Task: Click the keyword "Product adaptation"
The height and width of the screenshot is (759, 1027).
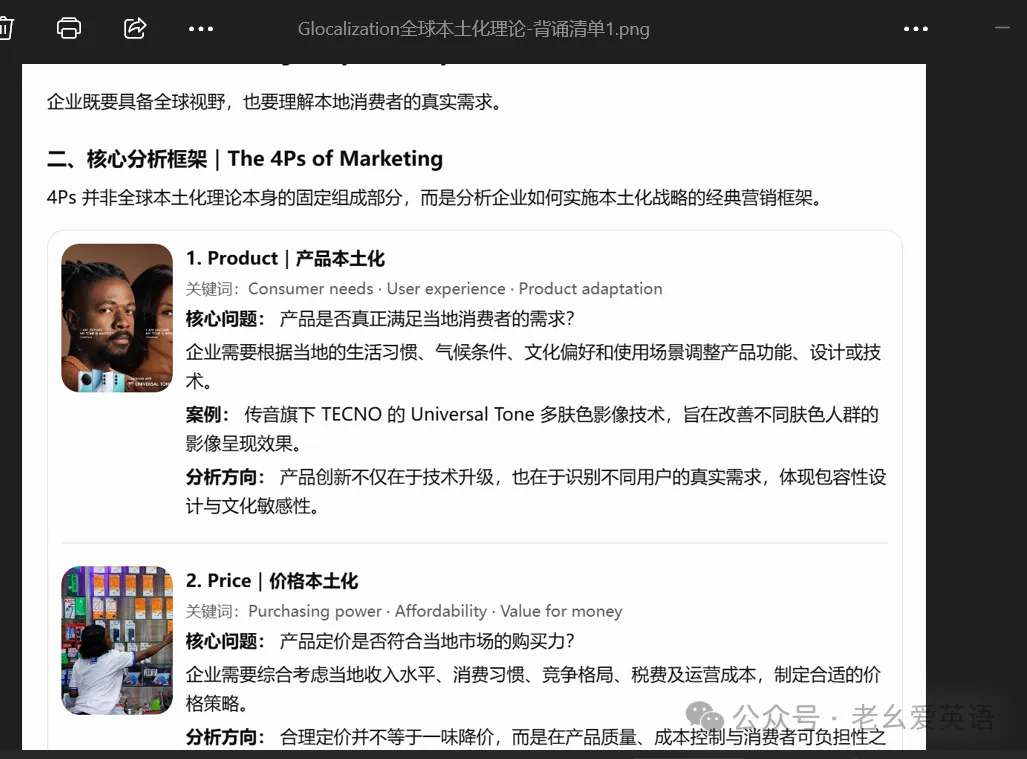Action: click(590, 289)
